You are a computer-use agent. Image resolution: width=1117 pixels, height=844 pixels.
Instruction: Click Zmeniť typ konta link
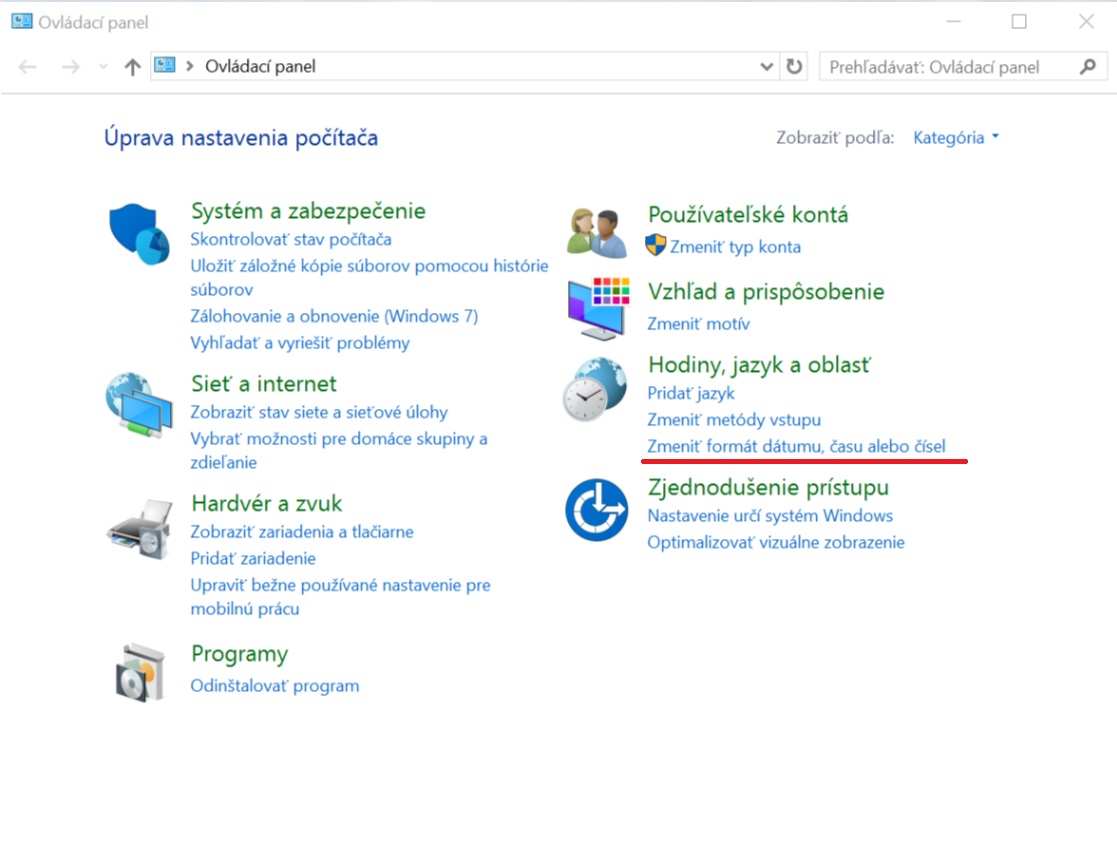pyautogui.click(x=735, y=246)
